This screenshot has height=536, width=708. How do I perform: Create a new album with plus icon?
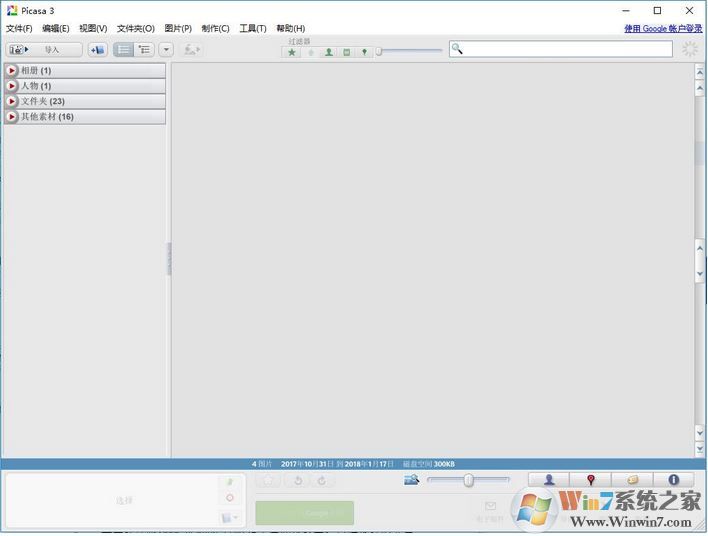(x=97, y=49)
